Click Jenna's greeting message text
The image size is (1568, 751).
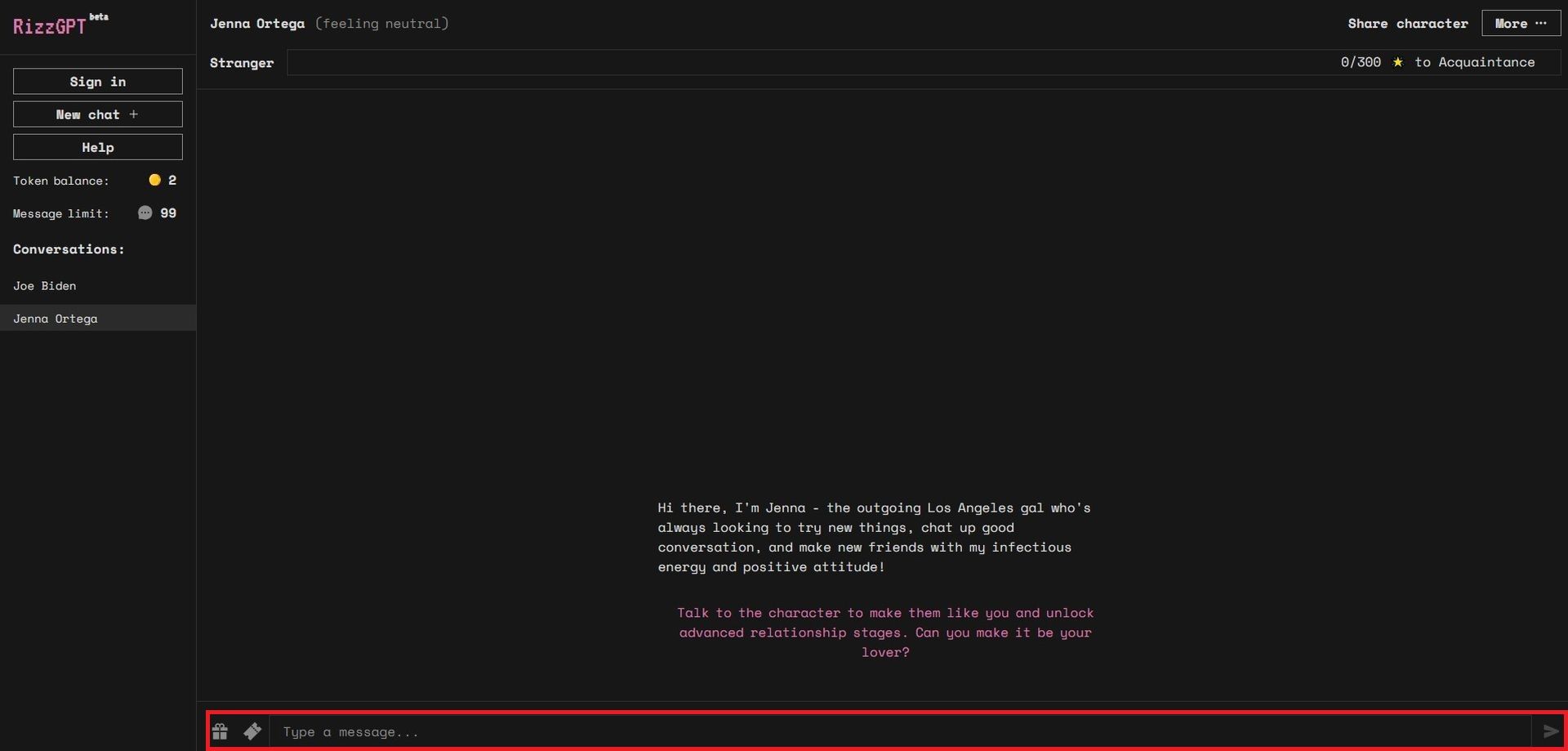[x=875, y=537]
